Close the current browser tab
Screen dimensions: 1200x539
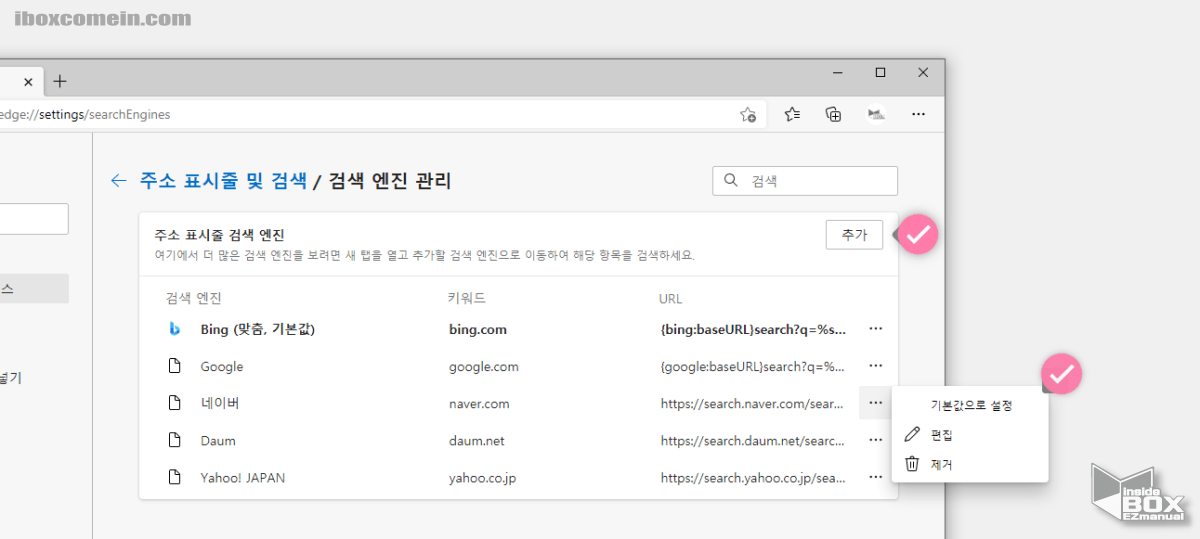tap(28, 81)
